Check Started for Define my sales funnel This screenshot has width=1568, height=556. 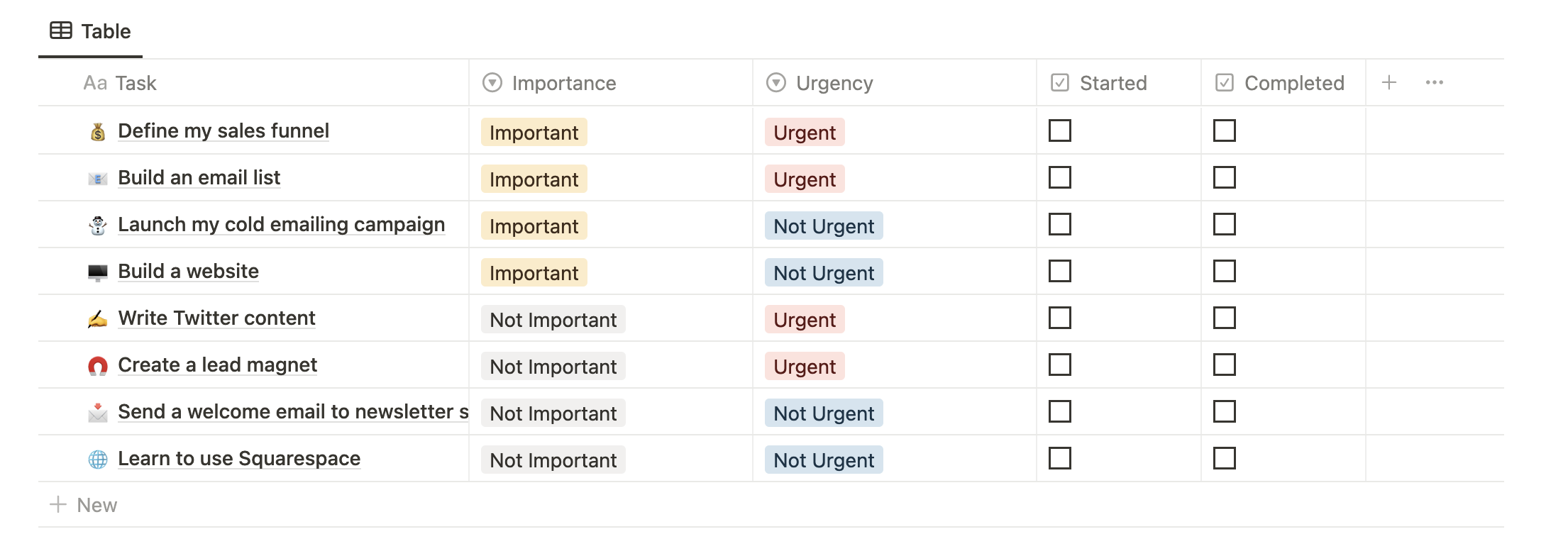1060,130
